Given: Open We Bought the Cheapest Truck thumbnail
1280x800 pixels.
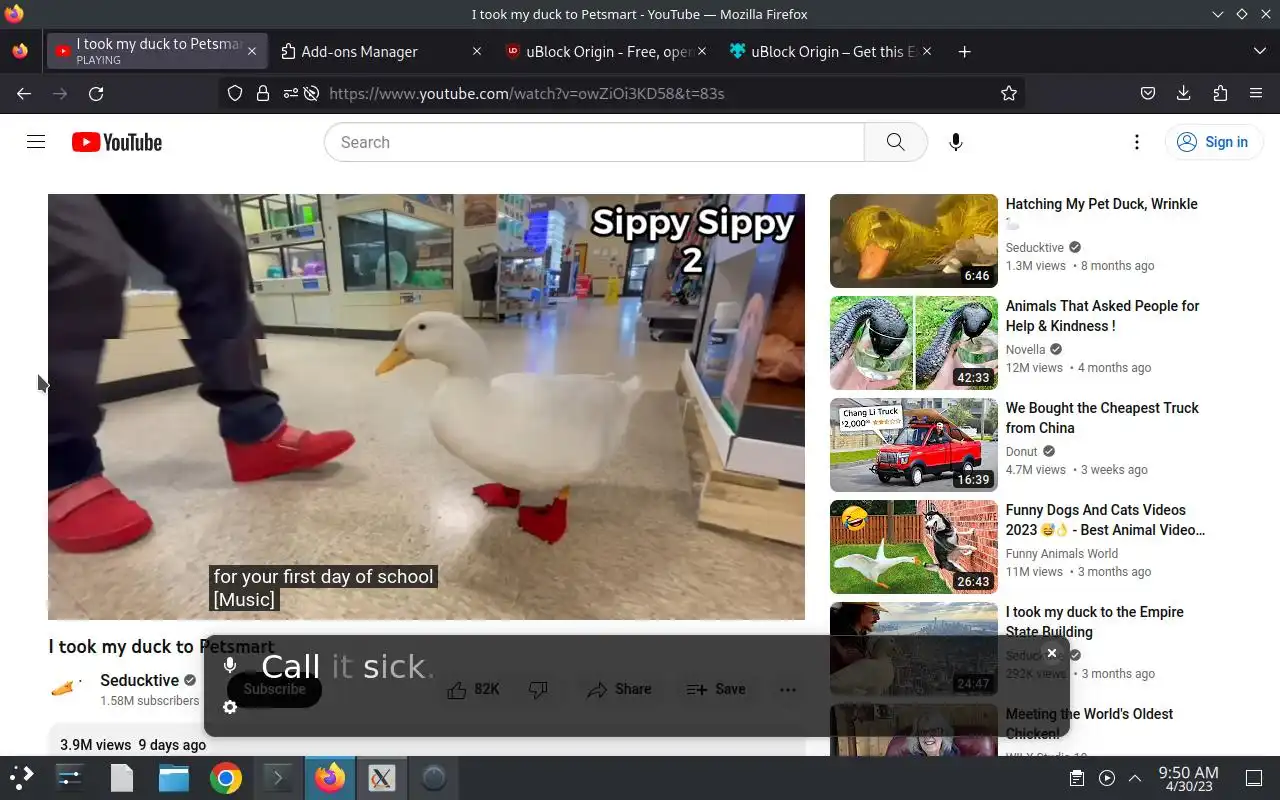Looking at the screenshot, I should 914,445.
